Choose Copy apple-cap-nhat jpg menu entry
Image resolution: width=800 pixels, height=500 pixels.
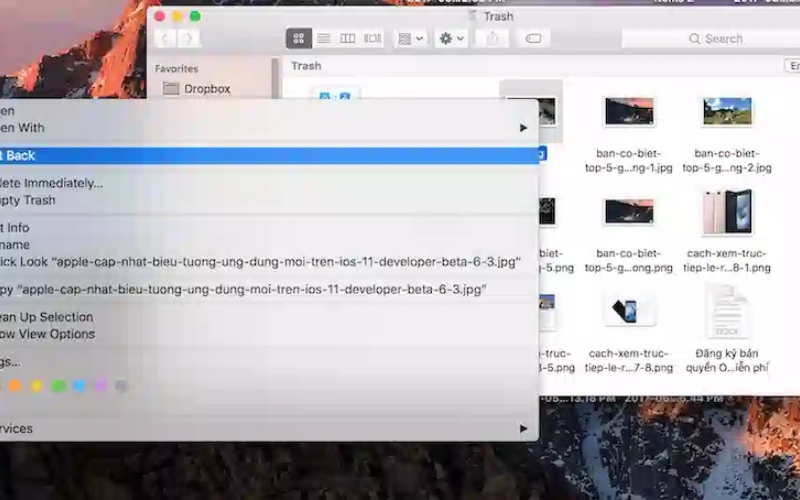(269, 290)
